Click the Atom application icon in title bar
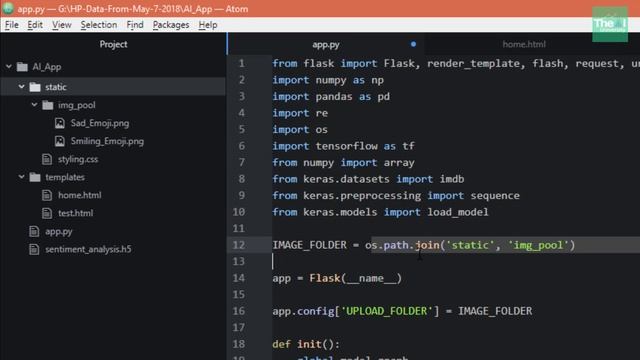This screenshot has height=360, width=640. tap(8, 9)
